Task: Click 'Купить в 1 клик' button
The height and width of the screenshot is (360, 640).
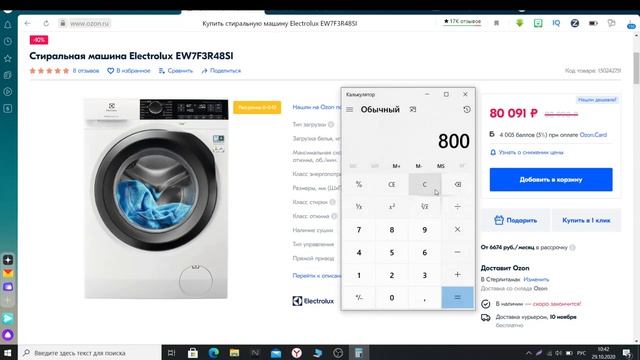Action: [586, 220]
